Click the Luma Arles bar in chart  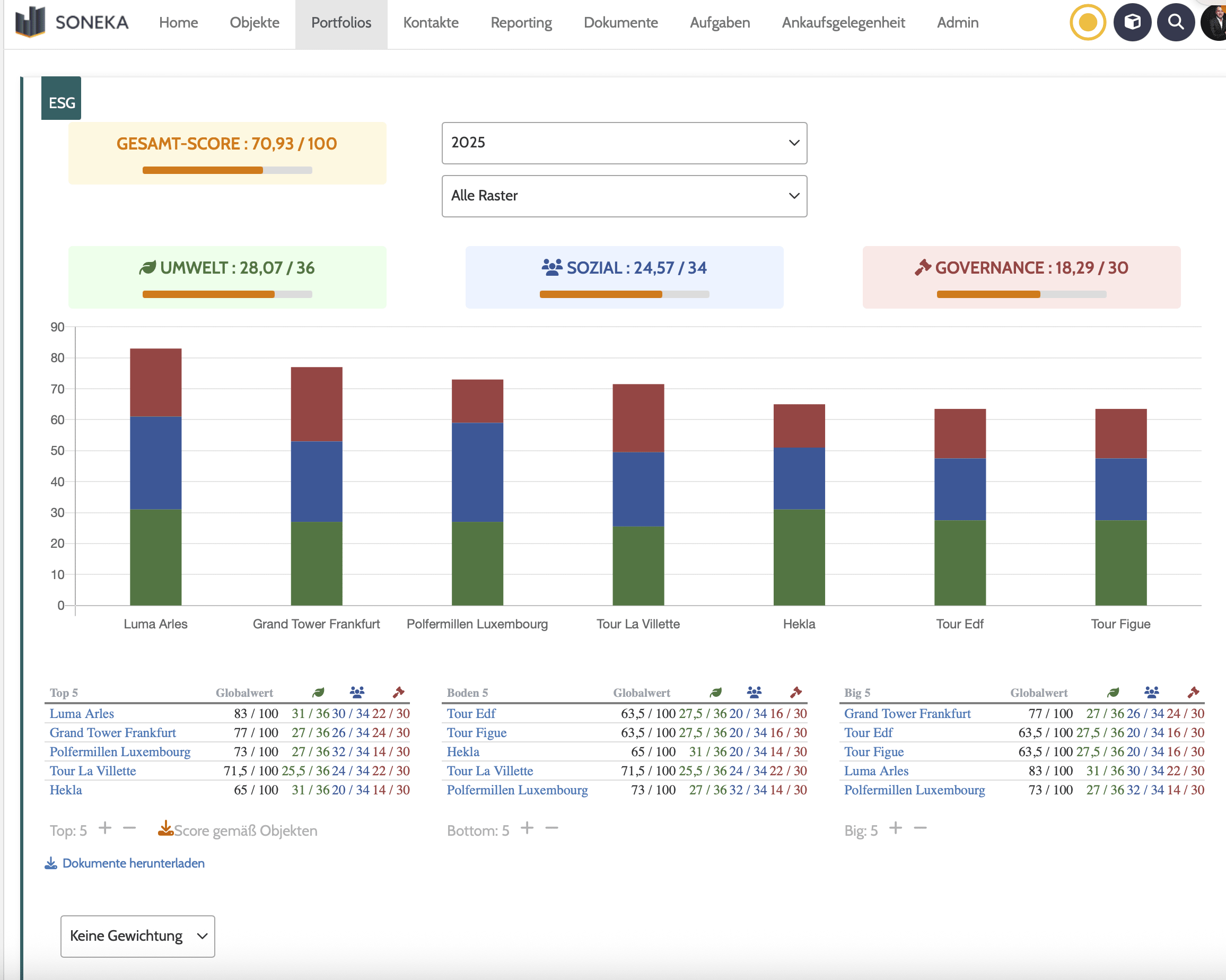(155, 478)
